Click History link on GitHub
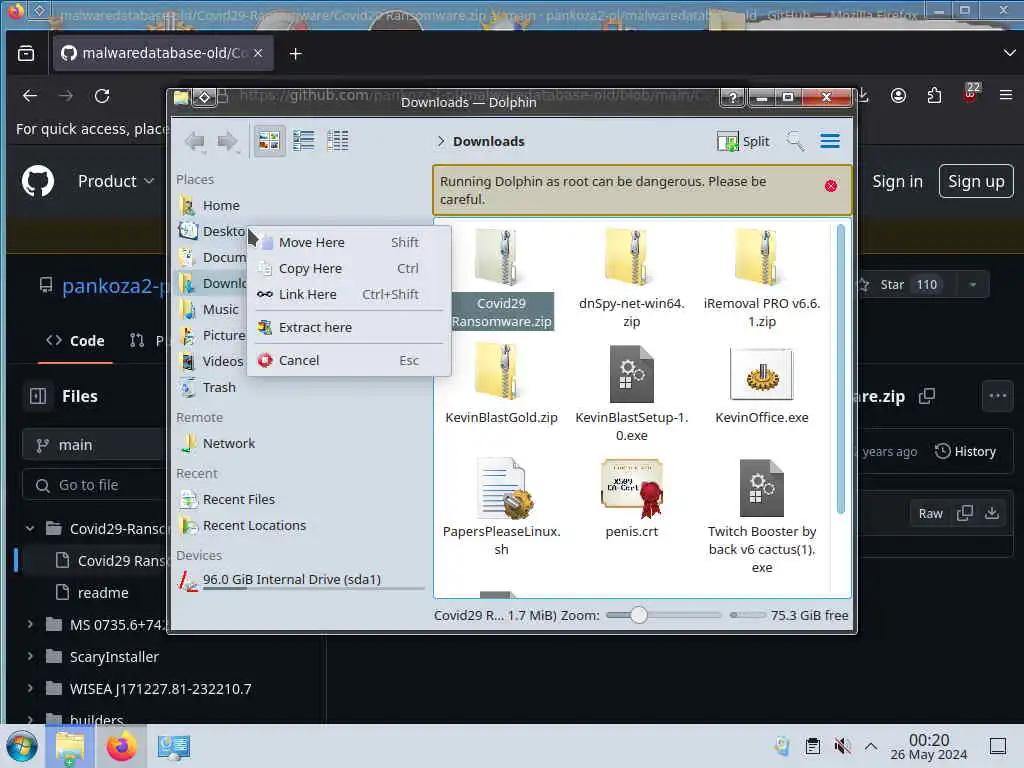This screenshot has height=768, width=1024. (x=965, y=451)
